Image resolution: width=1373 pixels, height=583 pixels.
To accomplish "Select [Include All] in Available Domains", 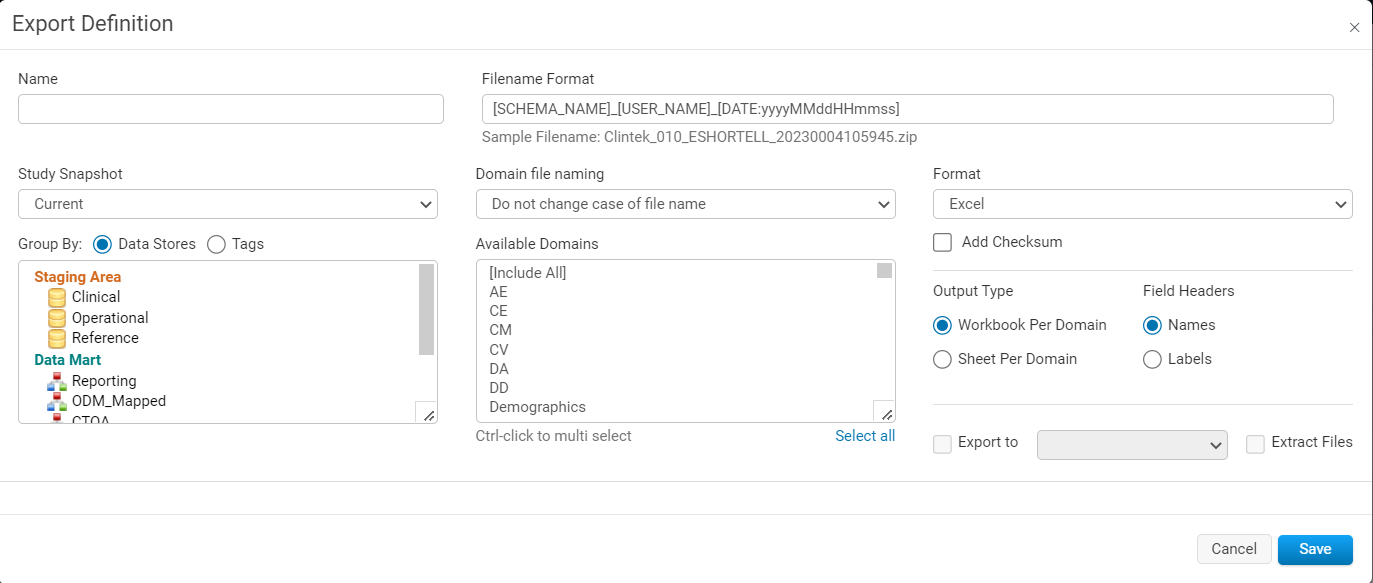I will [528, 273].
